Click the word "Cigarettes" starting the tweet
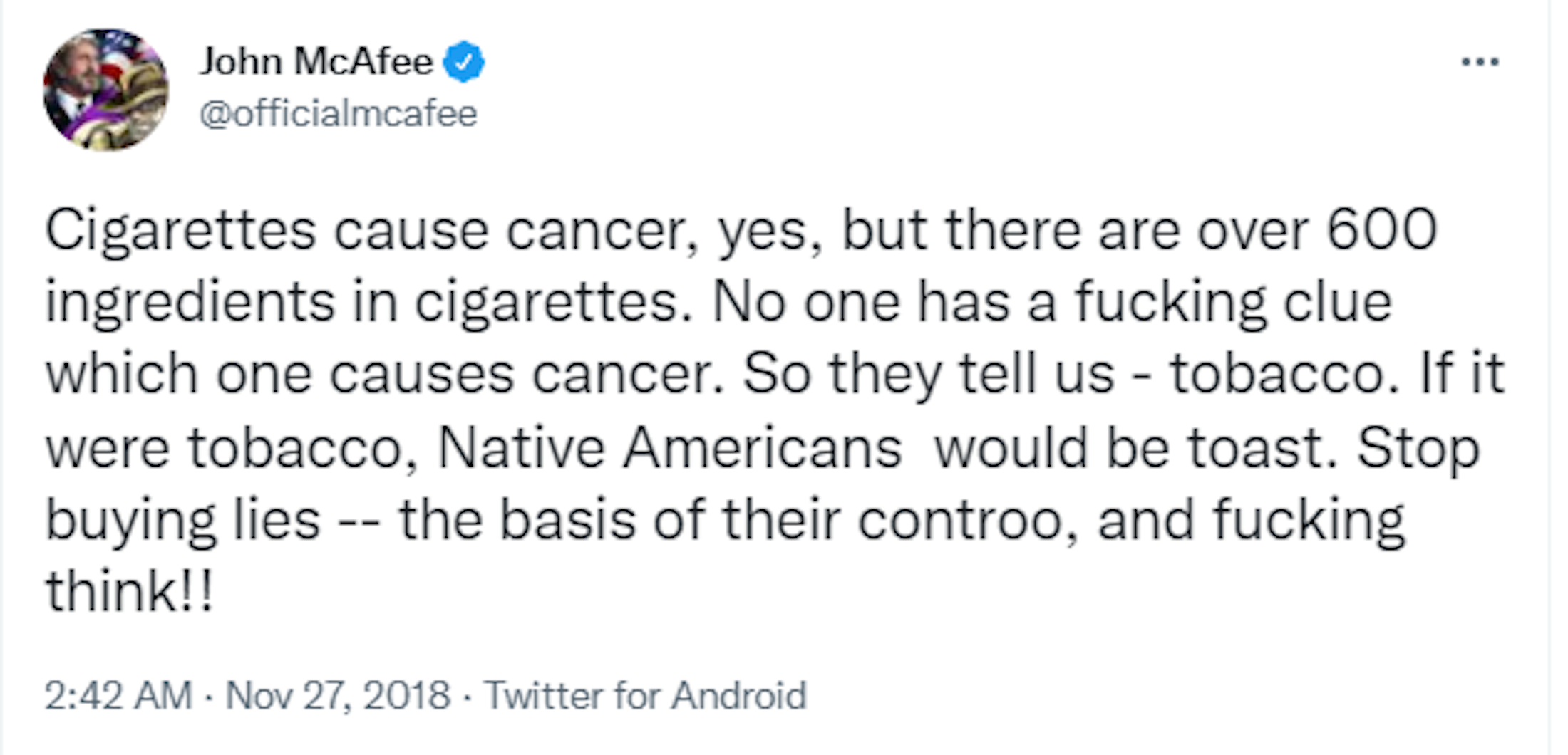 click(180, 231)
